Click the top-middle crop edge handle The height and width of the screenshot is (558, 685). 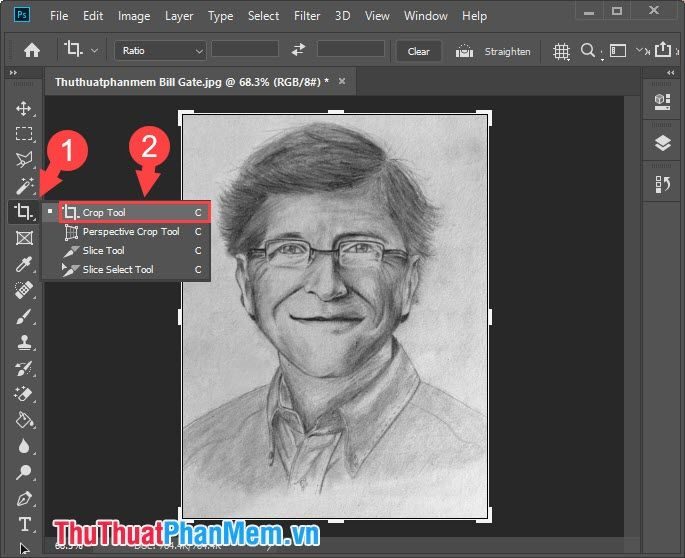tap(336, 112)
